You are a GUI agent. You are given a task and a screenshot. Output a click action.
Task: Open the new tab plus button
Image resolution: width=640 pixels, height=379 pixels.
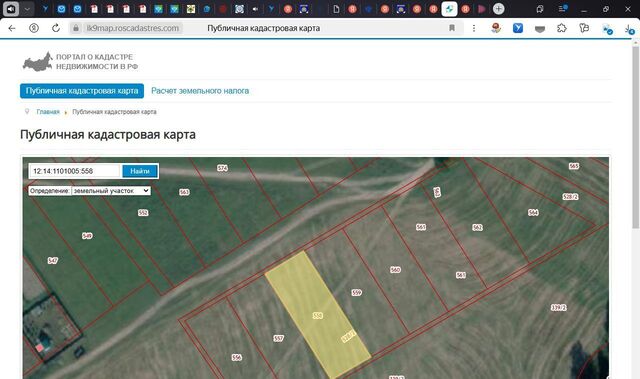498,9
